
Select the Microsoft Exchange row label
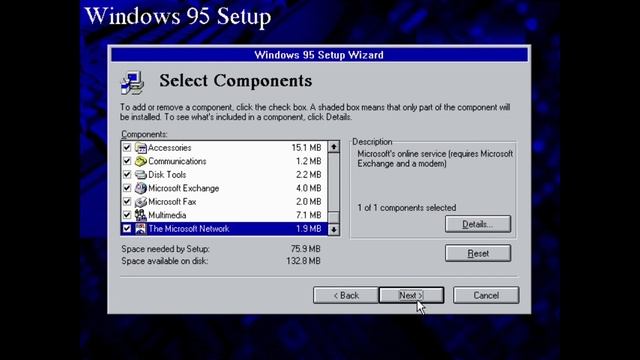click(x=184, y=188)
